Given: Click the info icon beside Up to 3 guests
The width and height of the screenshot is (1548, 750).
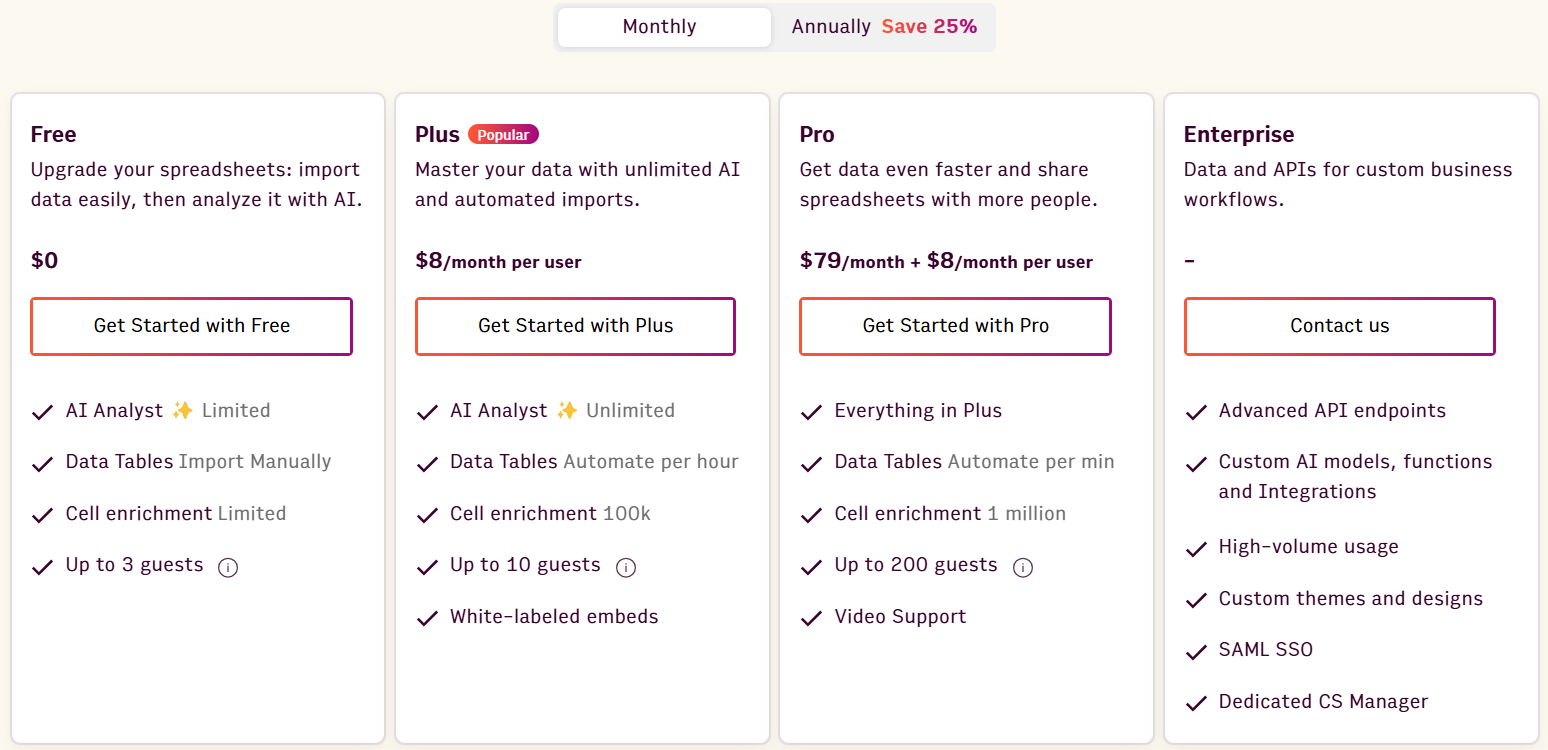Looking at the screenshot, I should (x=228, y=567).
